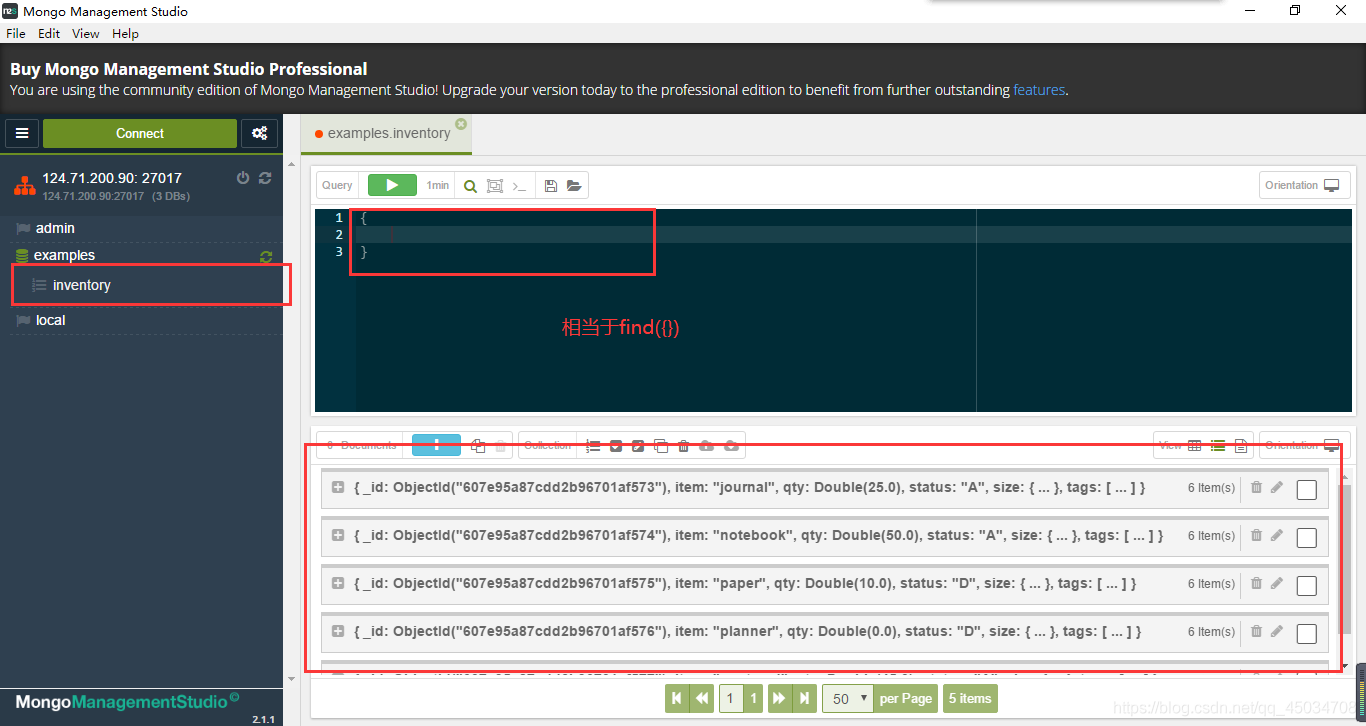
Task: Switch to document text view icon
Action: (1241, 446)
